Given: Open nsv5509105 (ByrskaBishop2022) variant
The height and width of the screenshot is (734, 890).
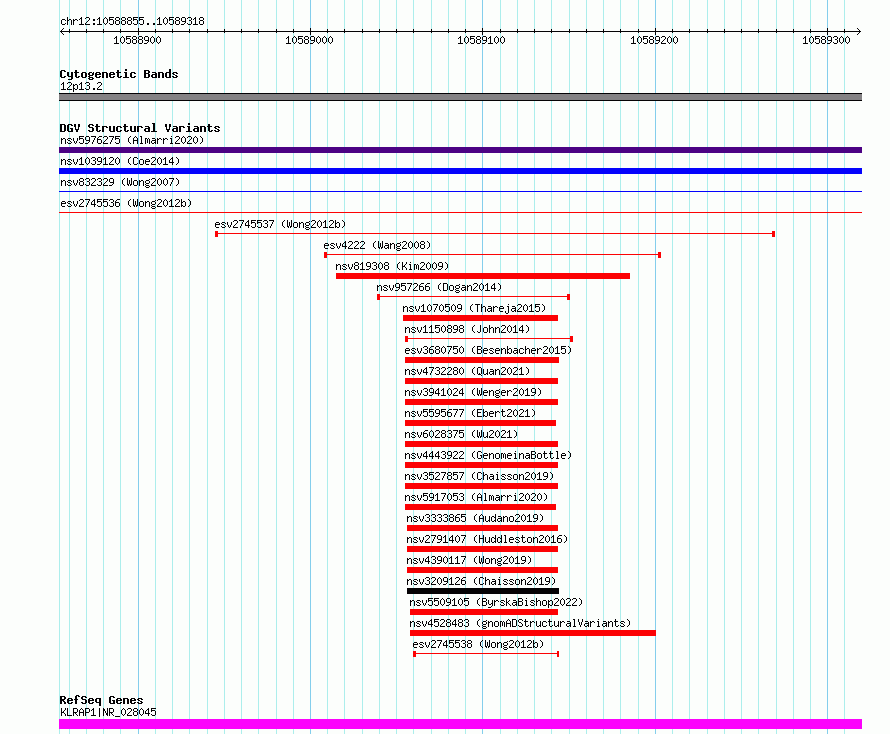Looking at the screenshot, I should coord(496,602).
